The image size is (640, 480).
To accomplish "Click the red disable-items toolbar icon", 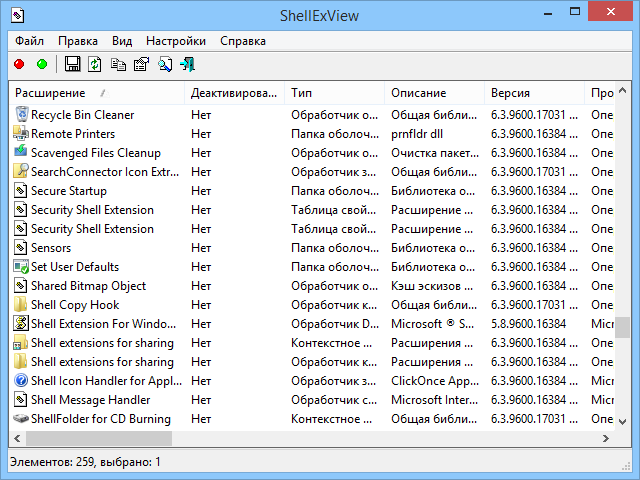I will pos(19,64).
